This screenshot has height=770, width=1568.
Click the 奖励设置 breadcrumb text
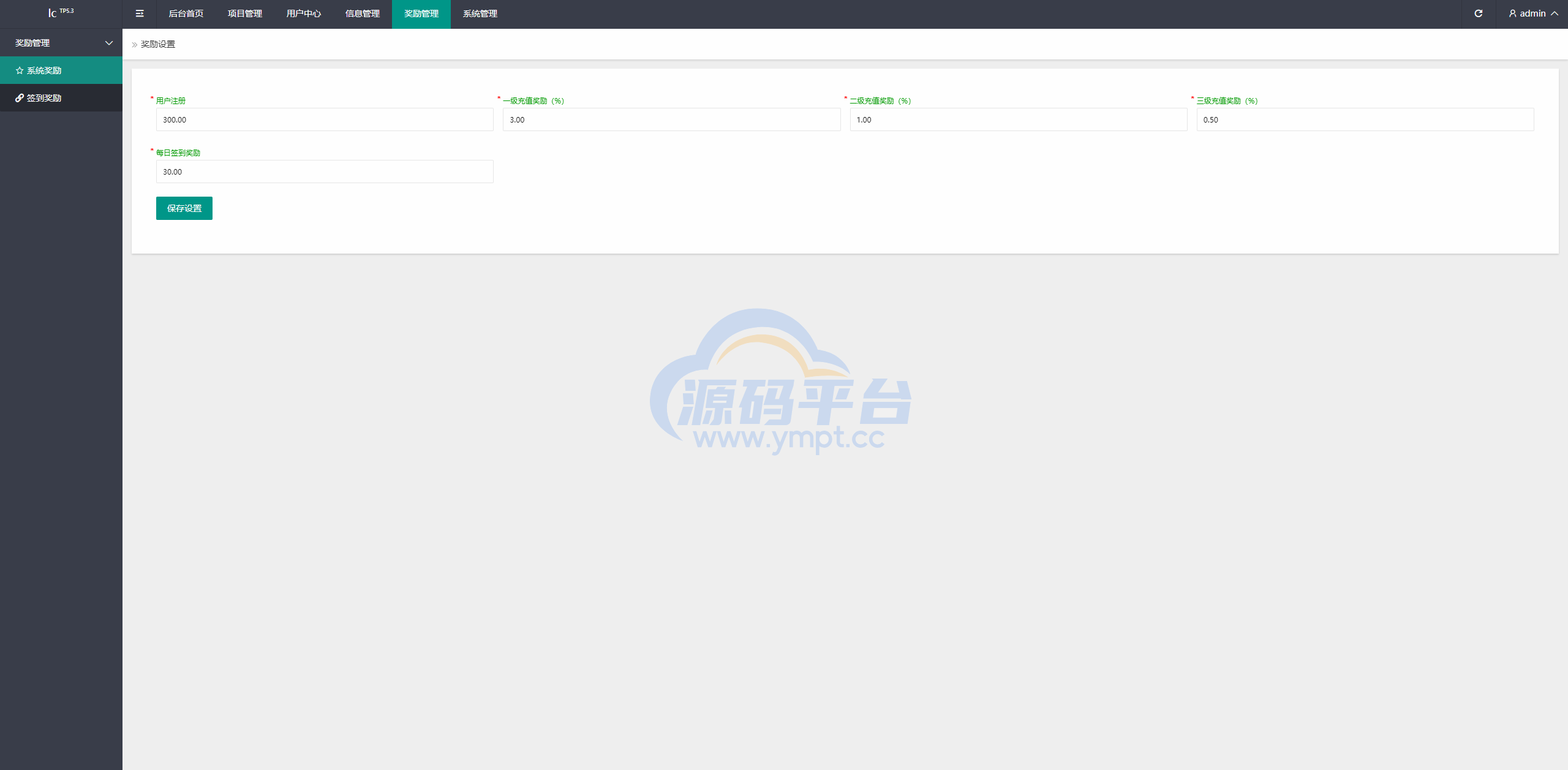[x=158, y=44]
